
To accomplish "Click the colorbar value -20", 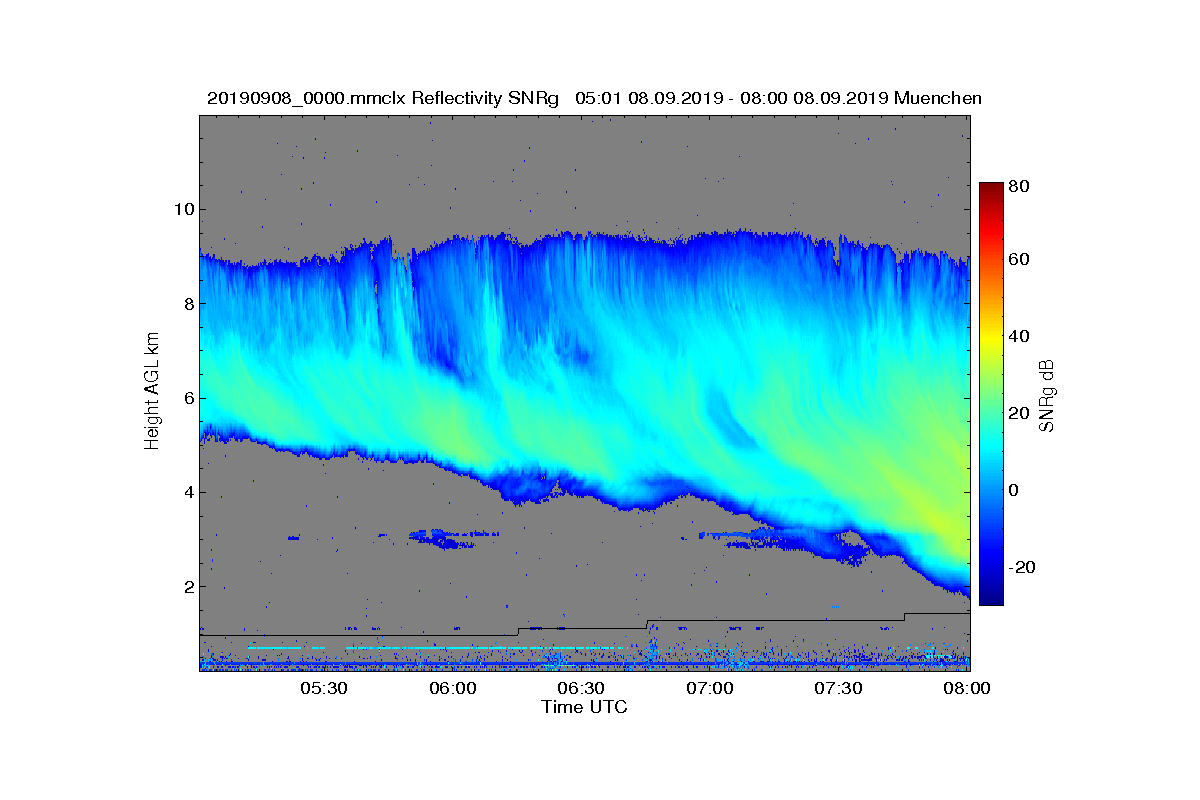I will pyautogui.click(x=1023, y=567).
